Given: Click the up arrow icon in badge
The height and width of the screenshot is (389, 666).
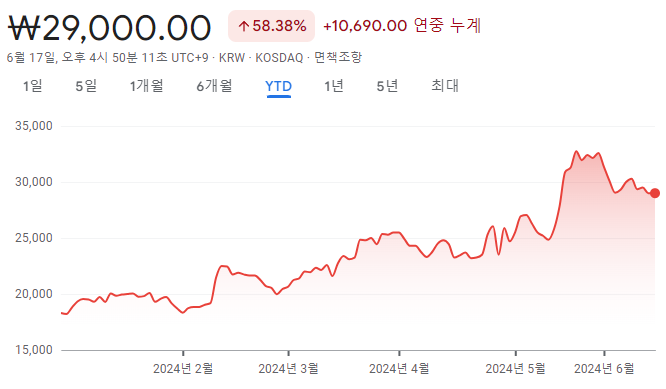Looking at the screenshot, I should pos(243,26).
